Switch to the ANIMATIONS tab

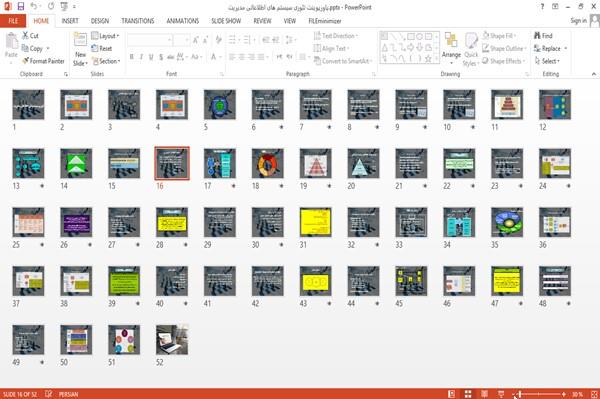coord(183,21)
